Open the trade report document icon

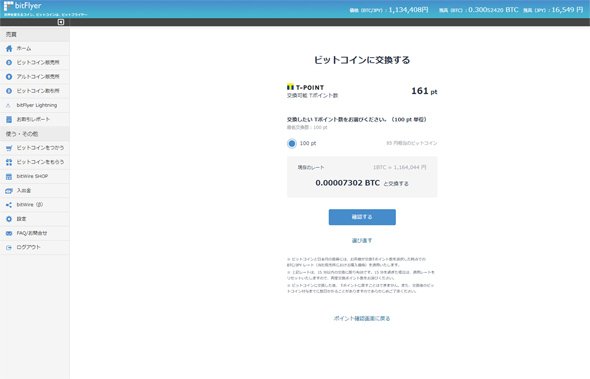pyautogui.click(x=9, y=120)
